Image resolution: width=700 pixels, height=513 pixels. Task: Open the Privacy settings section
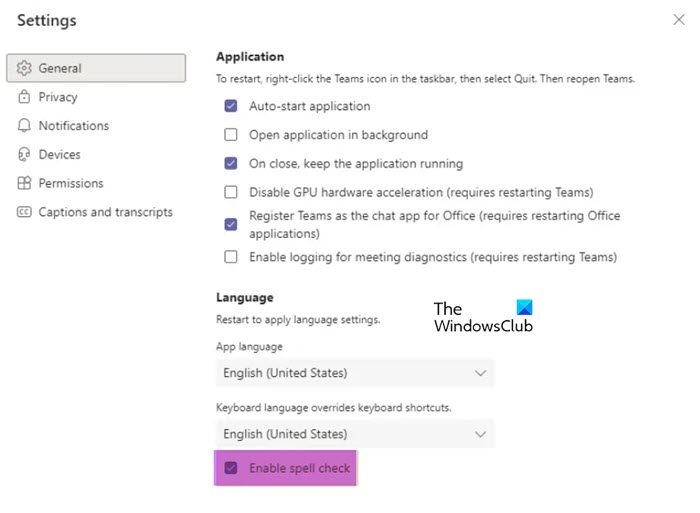[x=58, y=97]
